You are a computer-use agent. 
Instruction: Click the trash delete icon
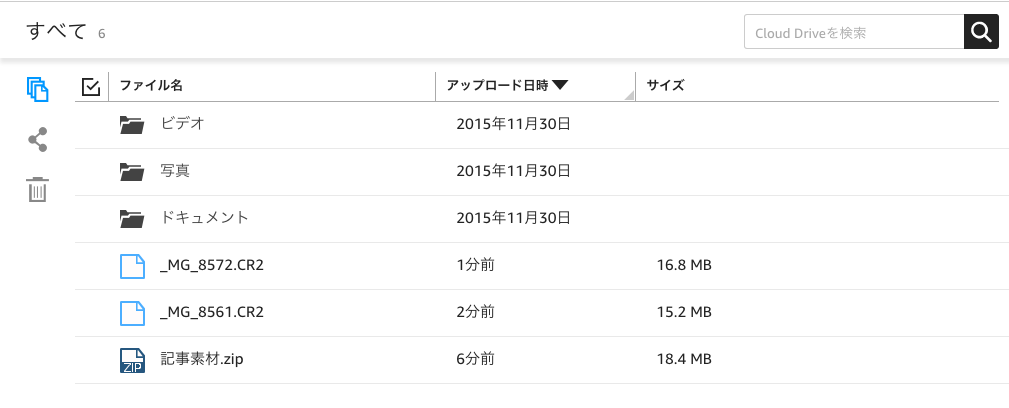[38, 189]
